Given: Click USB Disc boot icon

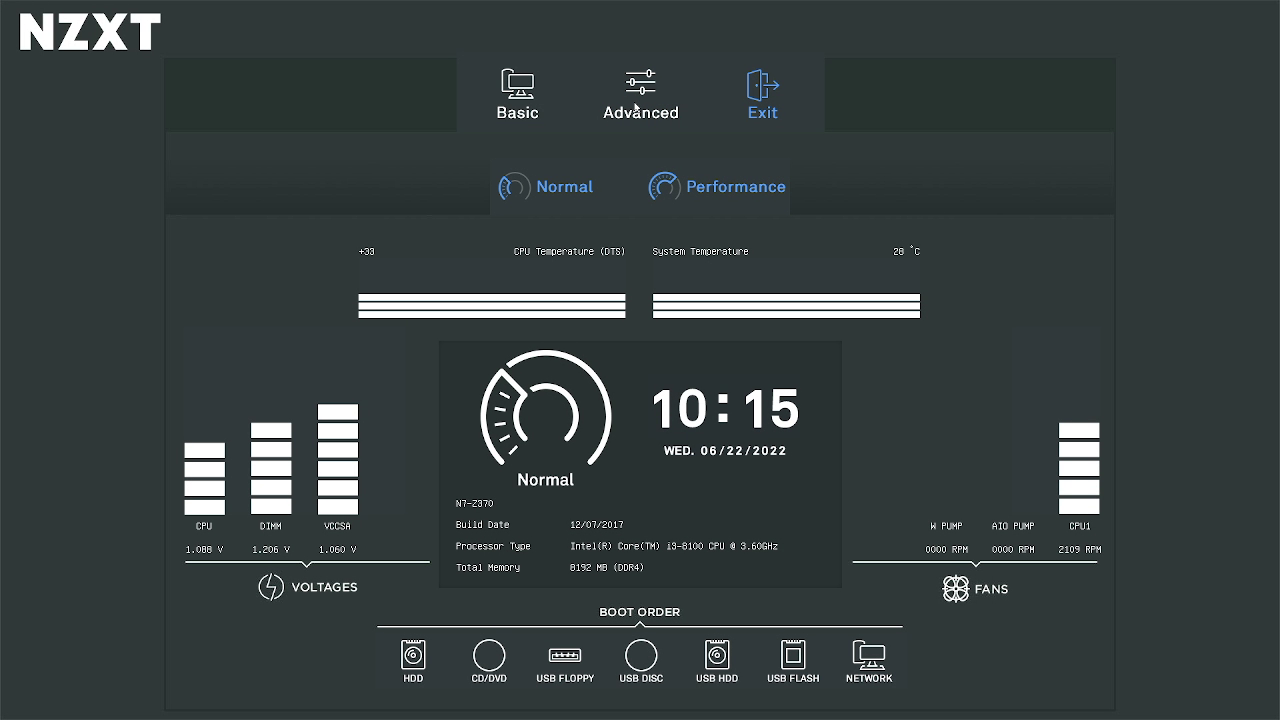Looking at the screenshot, I should [641, 656].
